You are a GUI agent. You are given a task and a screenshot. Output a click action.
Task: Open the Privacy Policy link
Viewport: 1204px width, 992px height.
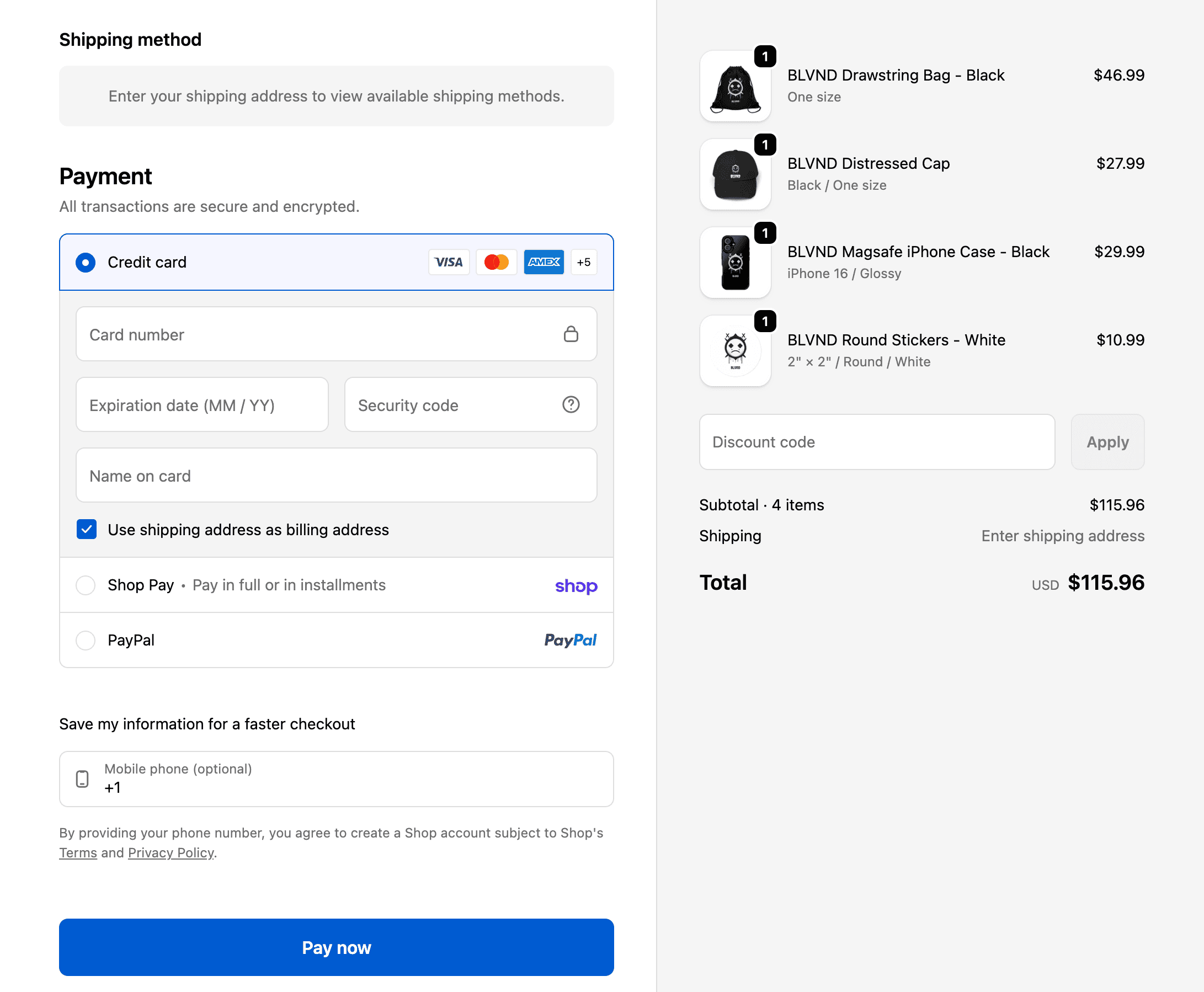[171, 853]
